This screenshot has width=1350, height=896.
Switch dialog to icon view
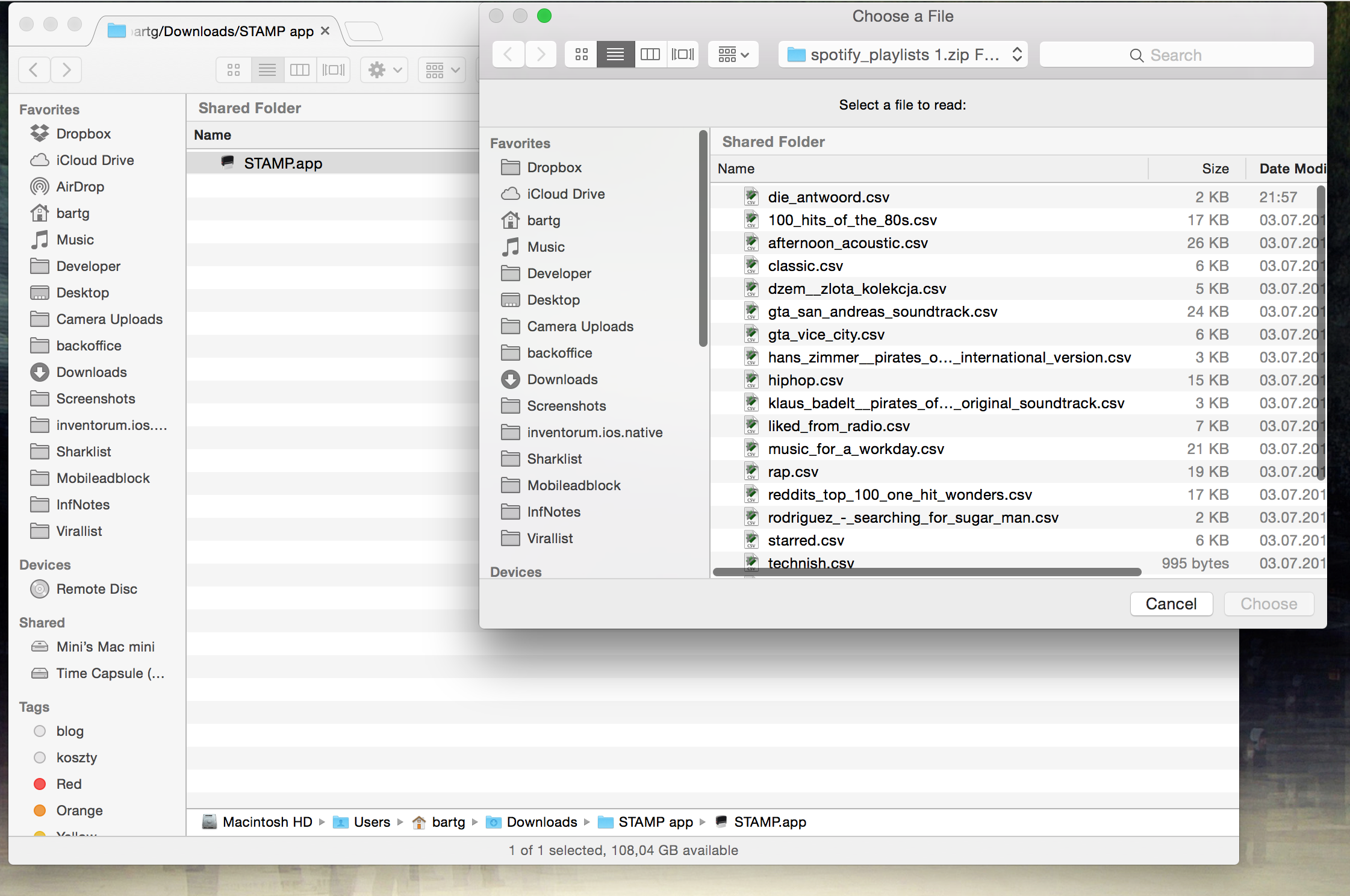click(x=581, y=55)
